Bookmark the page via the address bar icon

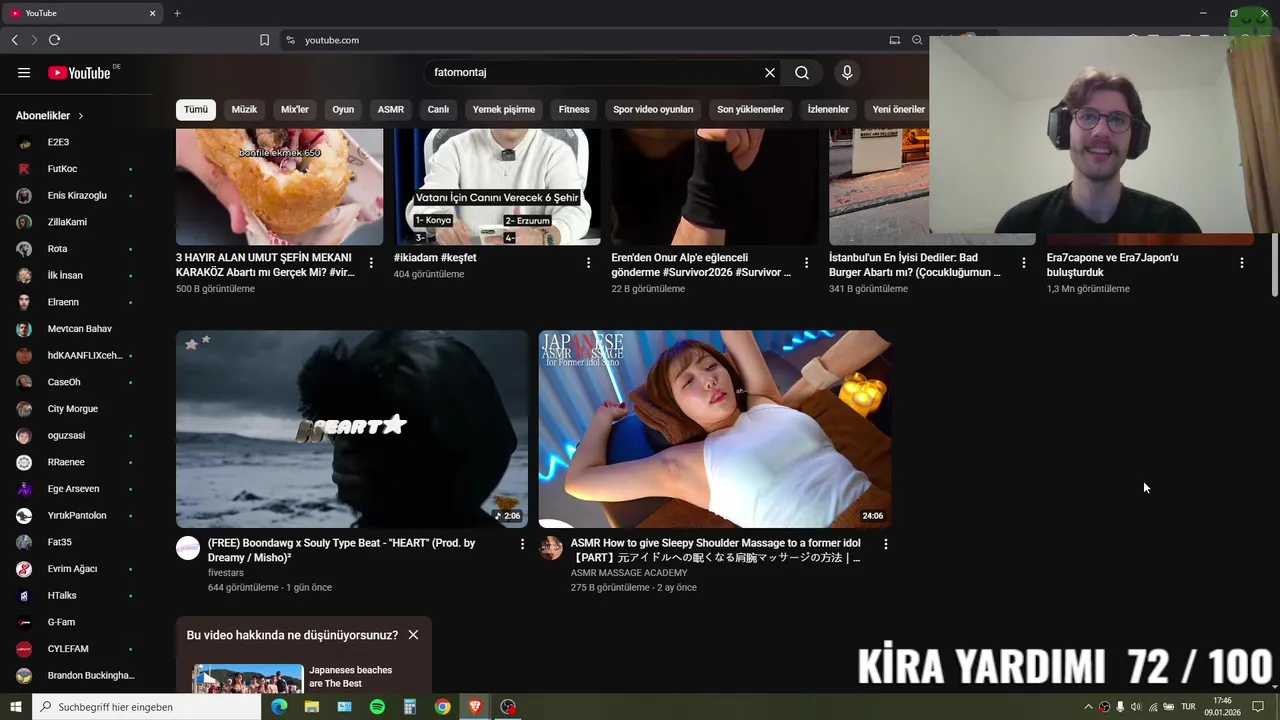(264, 40)
